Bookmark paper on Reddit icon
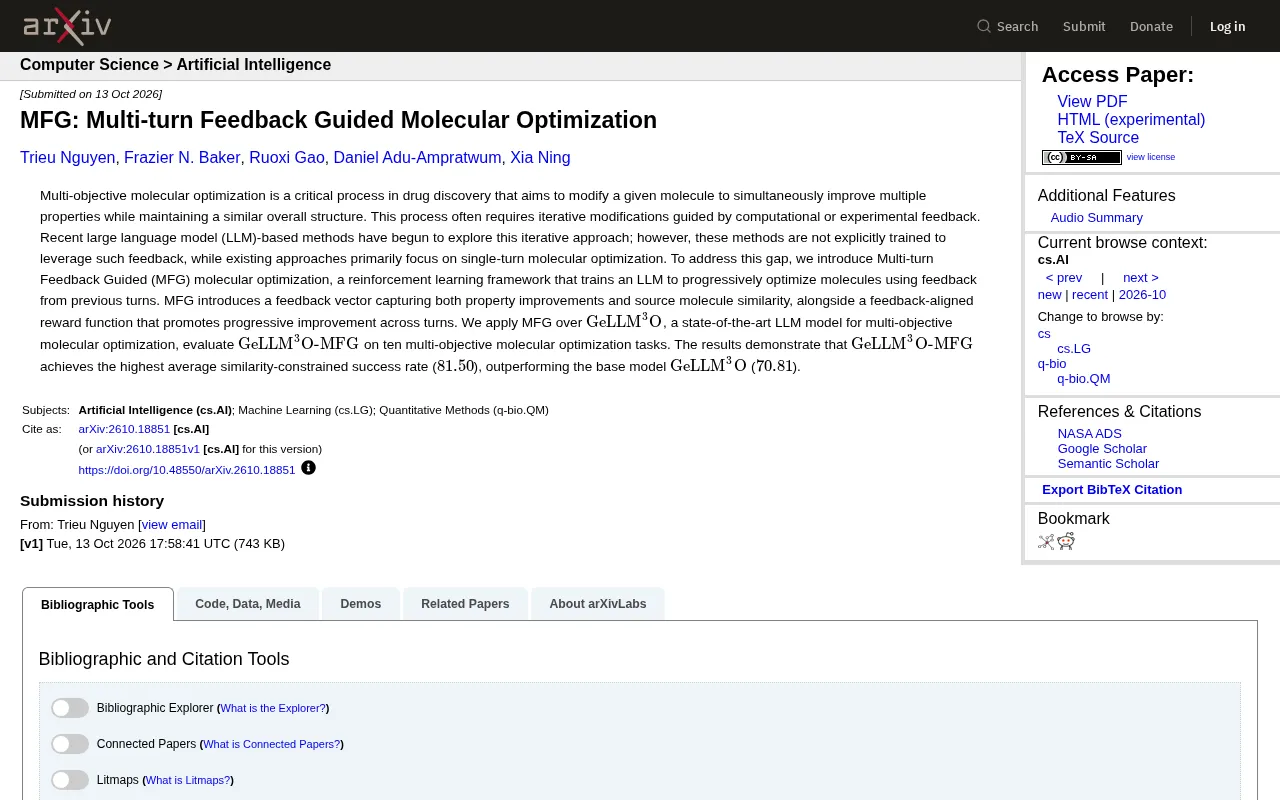The image size is (1280, 800). tap(1066, 542)
